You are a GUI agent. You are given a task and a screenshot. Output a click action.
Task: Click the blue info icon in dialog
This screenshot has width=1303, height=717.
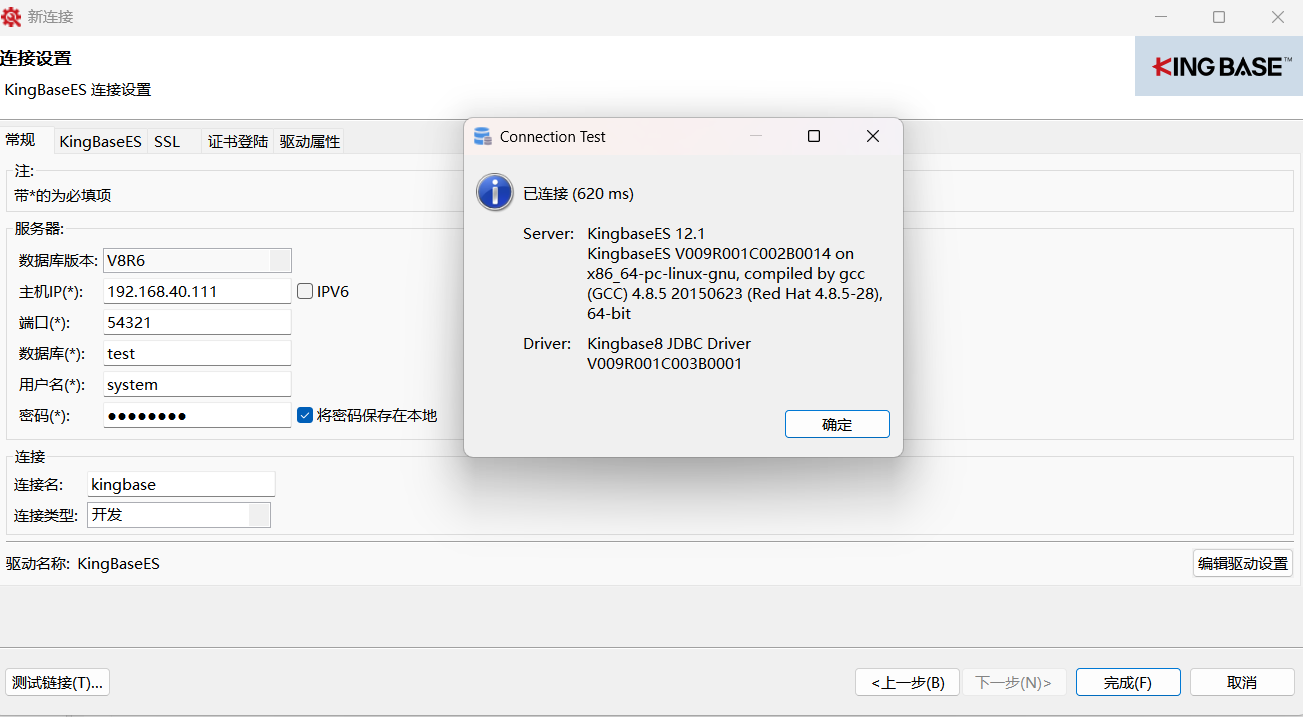click(495, 192)
